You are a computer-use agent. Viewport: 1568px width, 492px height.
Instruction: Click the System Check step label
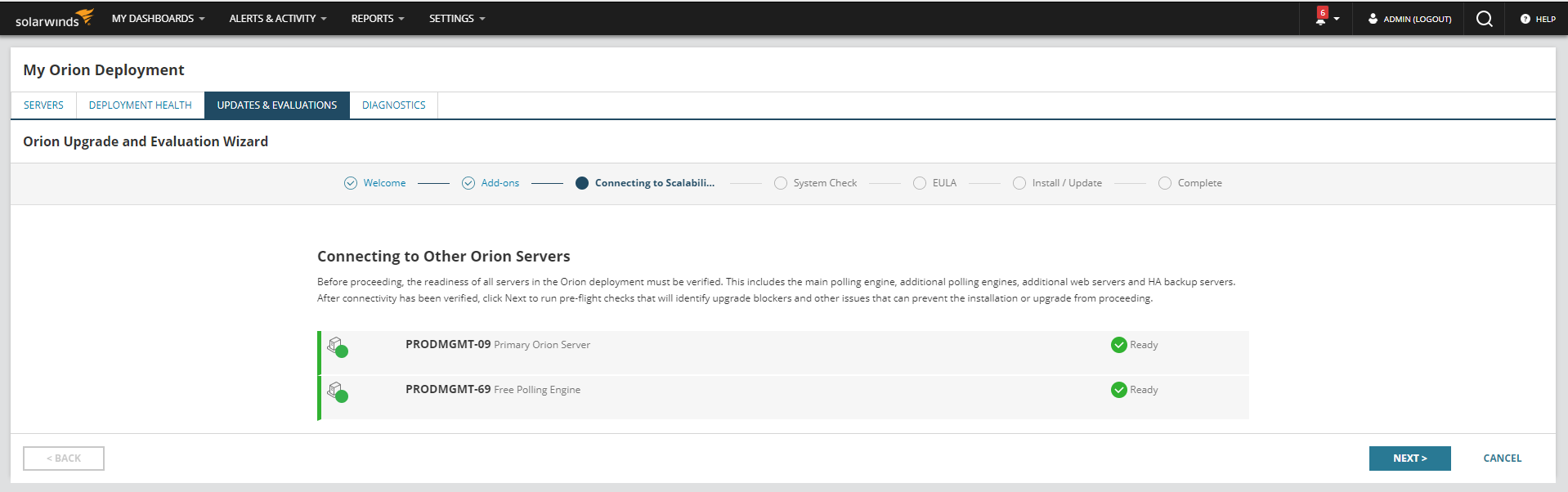pyautogui.click(x=825, y=183)
